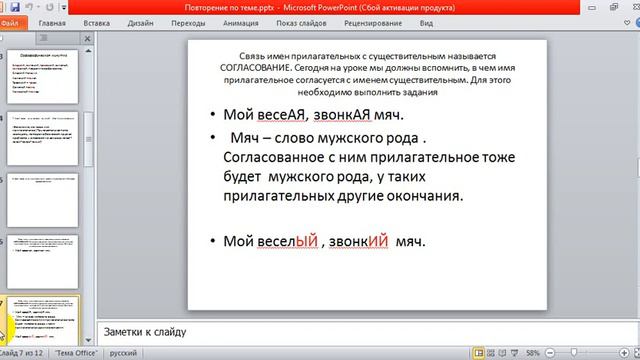Click the bullet Мой веселЫЙ, звонкИЙ мяч
The height and width of the screenshot is (360, 640).
coord(324,241)
